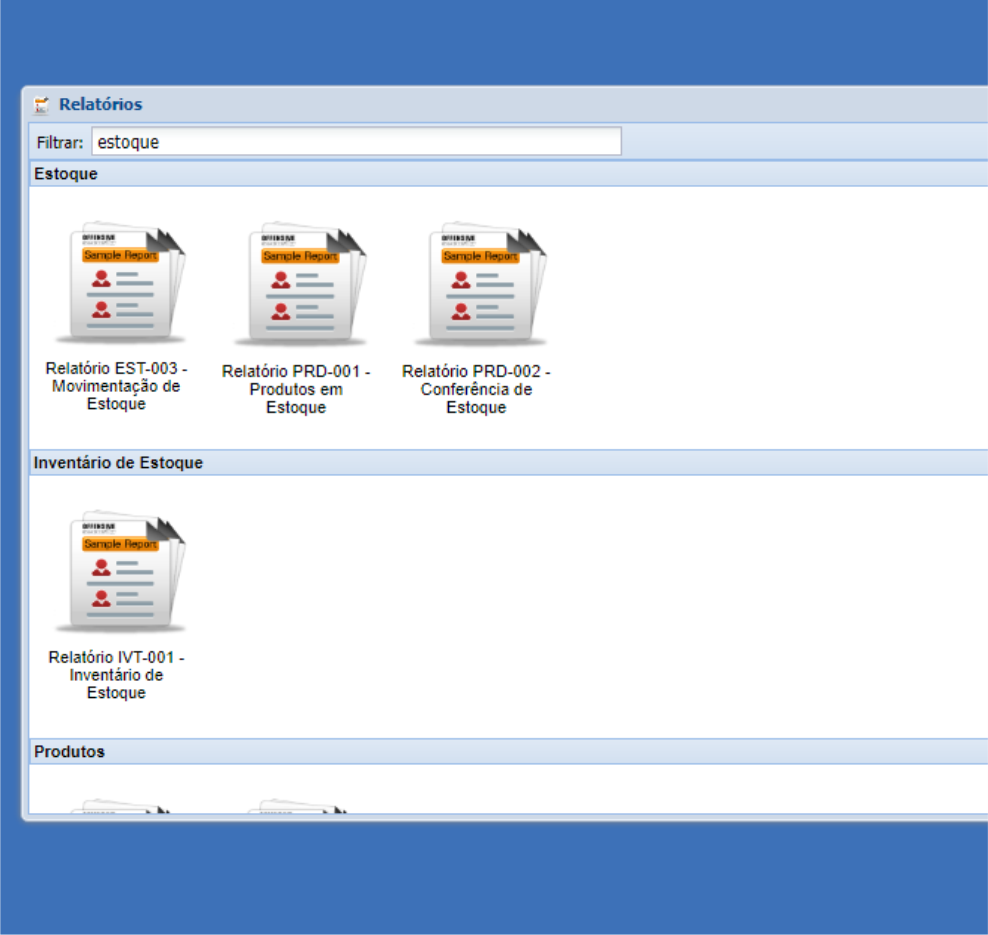Open the Relatório EST-003 report icon
988x935 pixels.
tap(120, 285)
